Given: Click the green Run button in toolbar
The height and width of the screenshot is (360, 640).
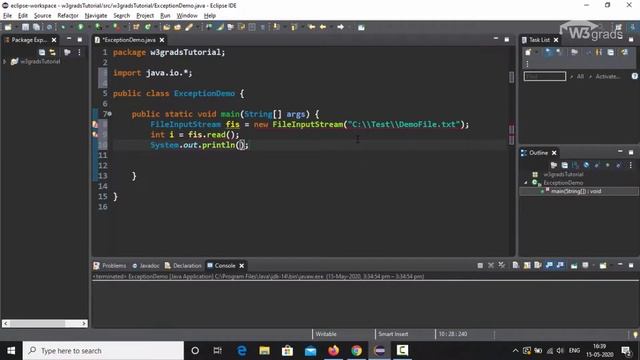Looking at the screenshot, I should [80, 27].
